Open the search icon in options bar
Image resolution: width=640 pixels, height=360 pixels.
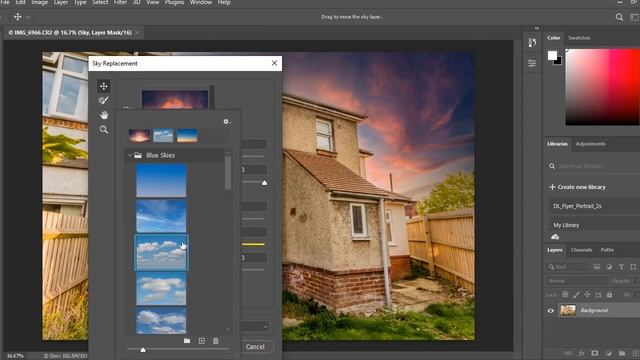click(x=619, y=17)
